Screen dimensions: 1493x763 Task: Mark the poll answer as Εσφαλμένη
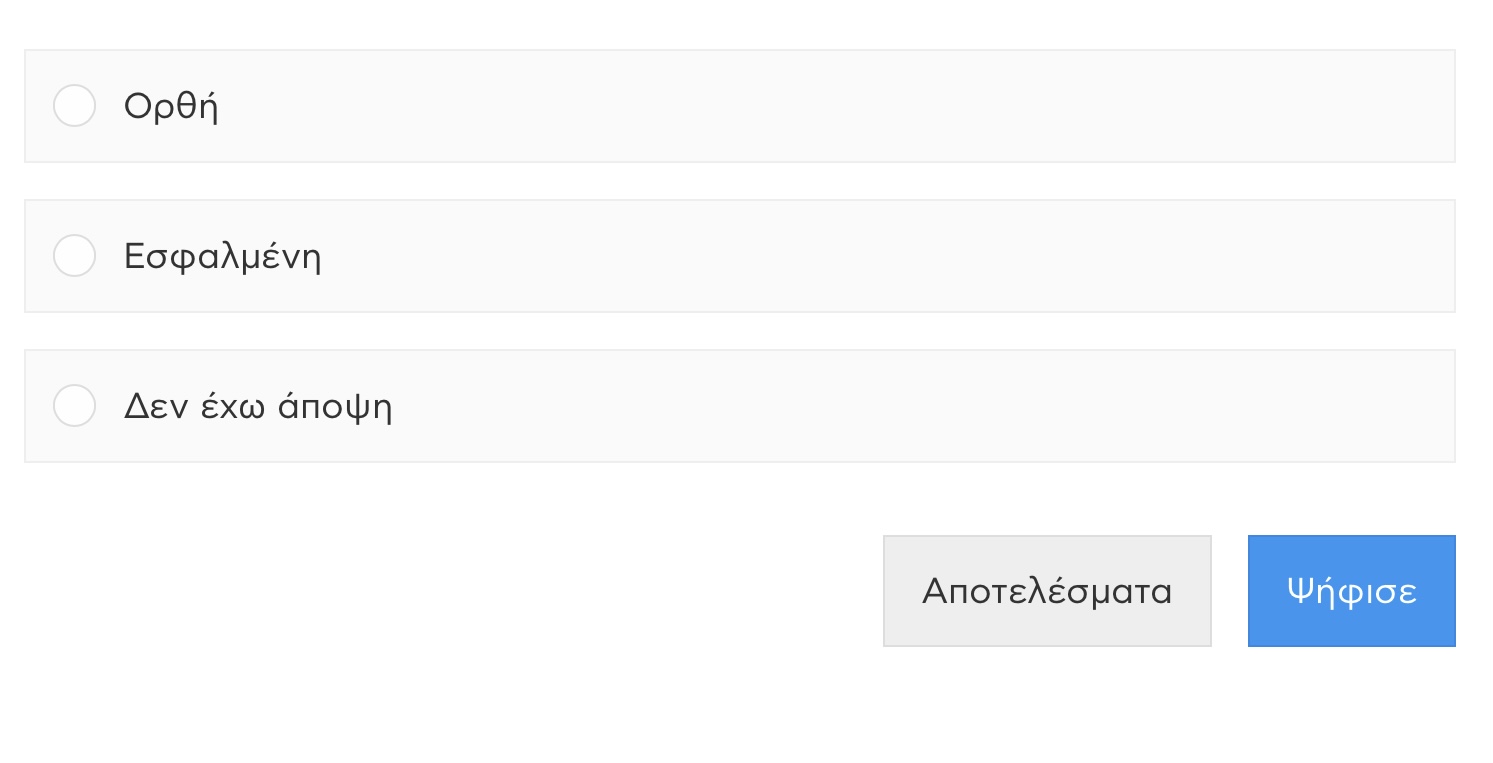point(74,256)
